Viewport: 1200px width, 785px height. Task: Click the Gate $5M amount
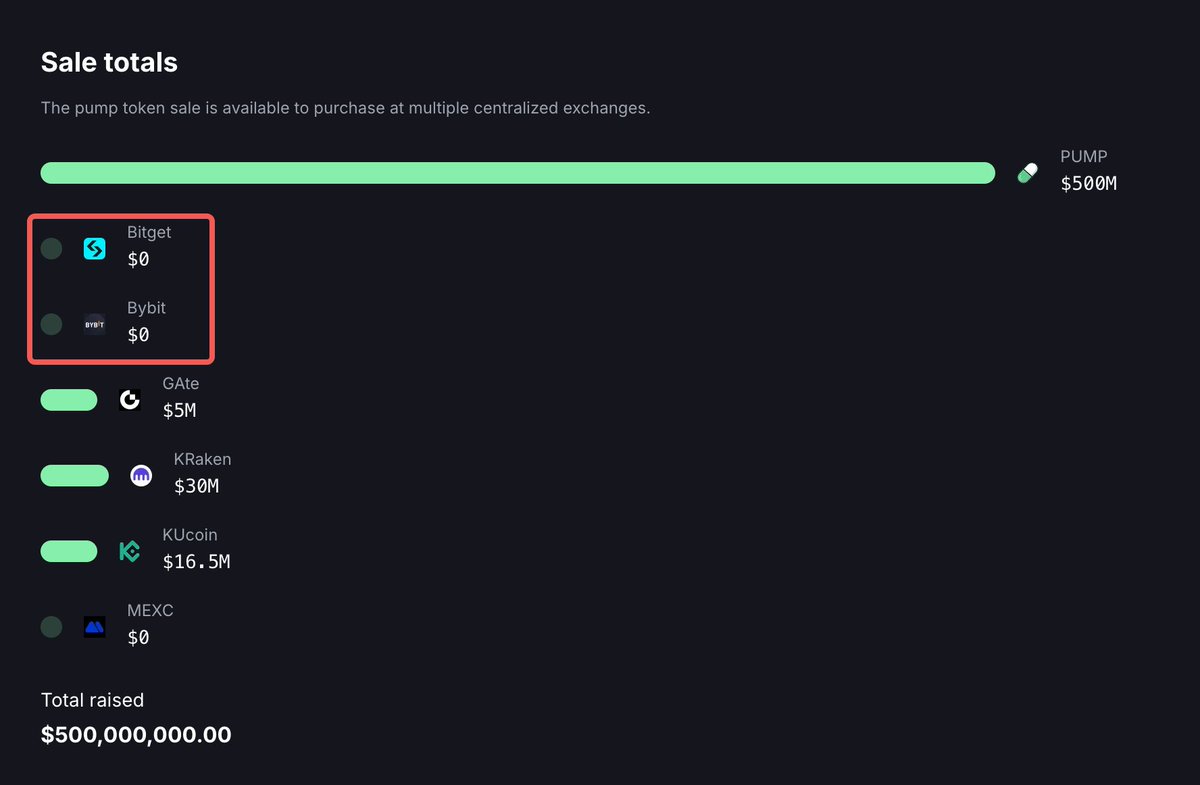[180, 410]
